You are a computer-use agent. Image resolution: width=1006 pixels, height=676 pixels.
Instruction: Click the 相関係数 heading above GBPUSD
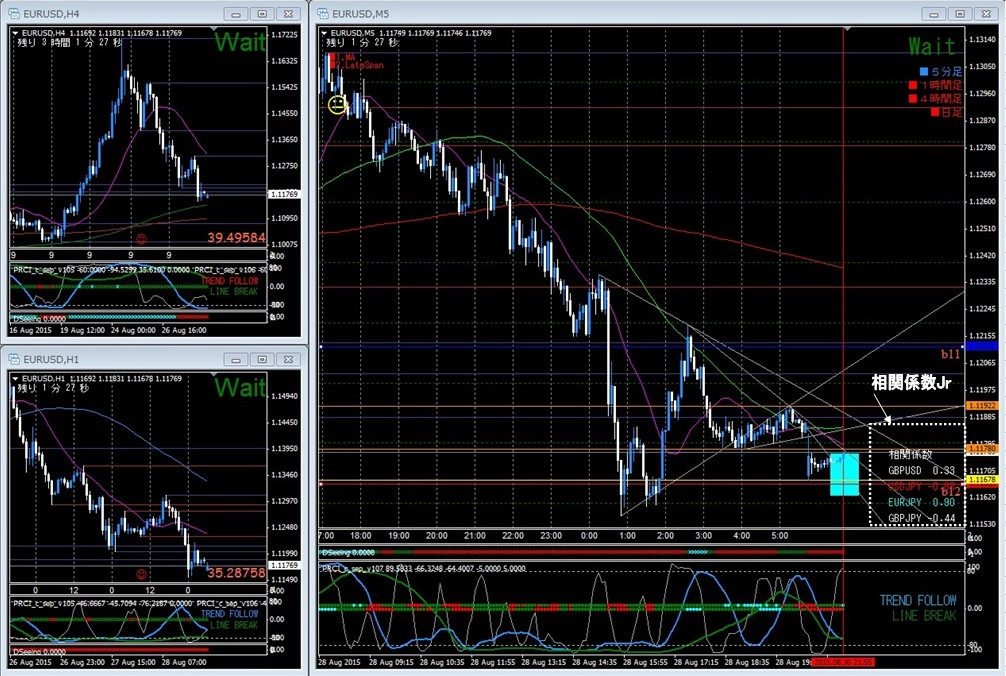click(x=910, y=455)
